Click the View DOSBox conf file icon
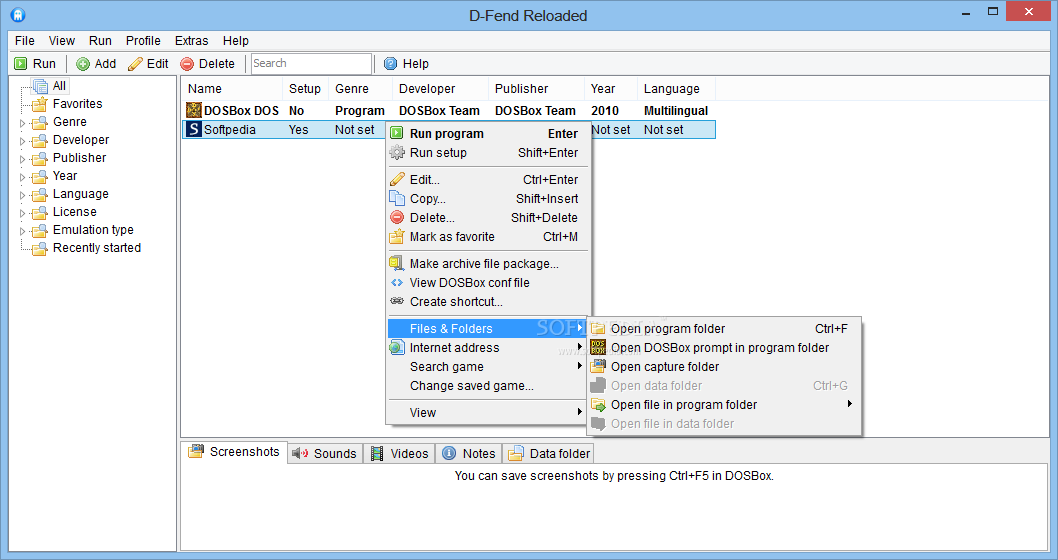The width and height of the screenshot is (1058, 560). pos(397,283)
